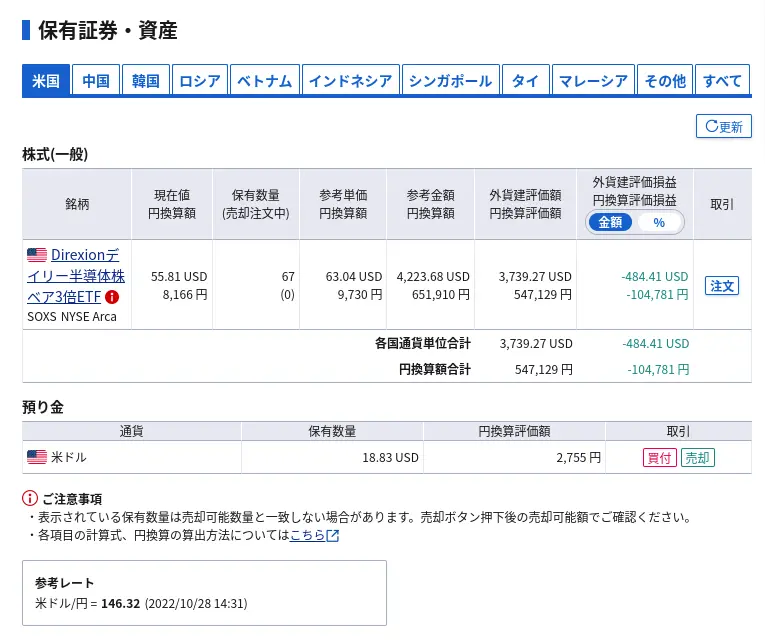Toggle profit/loss display to 金額
The height and width of the screenshot is (643, 765).
pyautogui.click(x=610, y=222)
